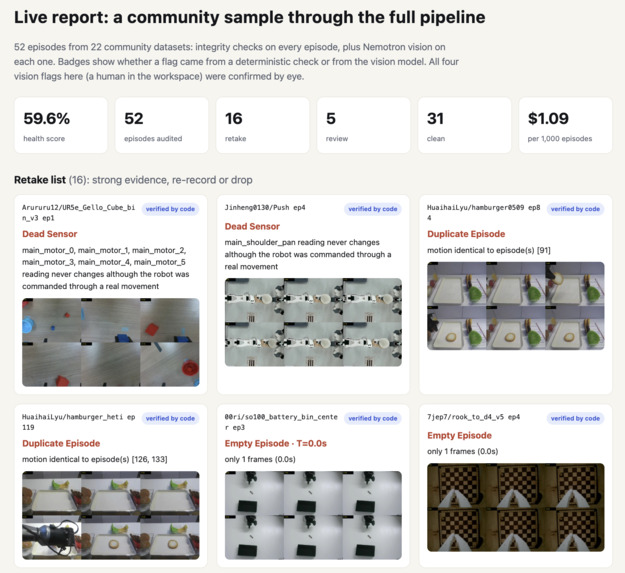Click text 'motion identical to episode(s) [91]'
625x573 pixels.
tap(489, 251)
